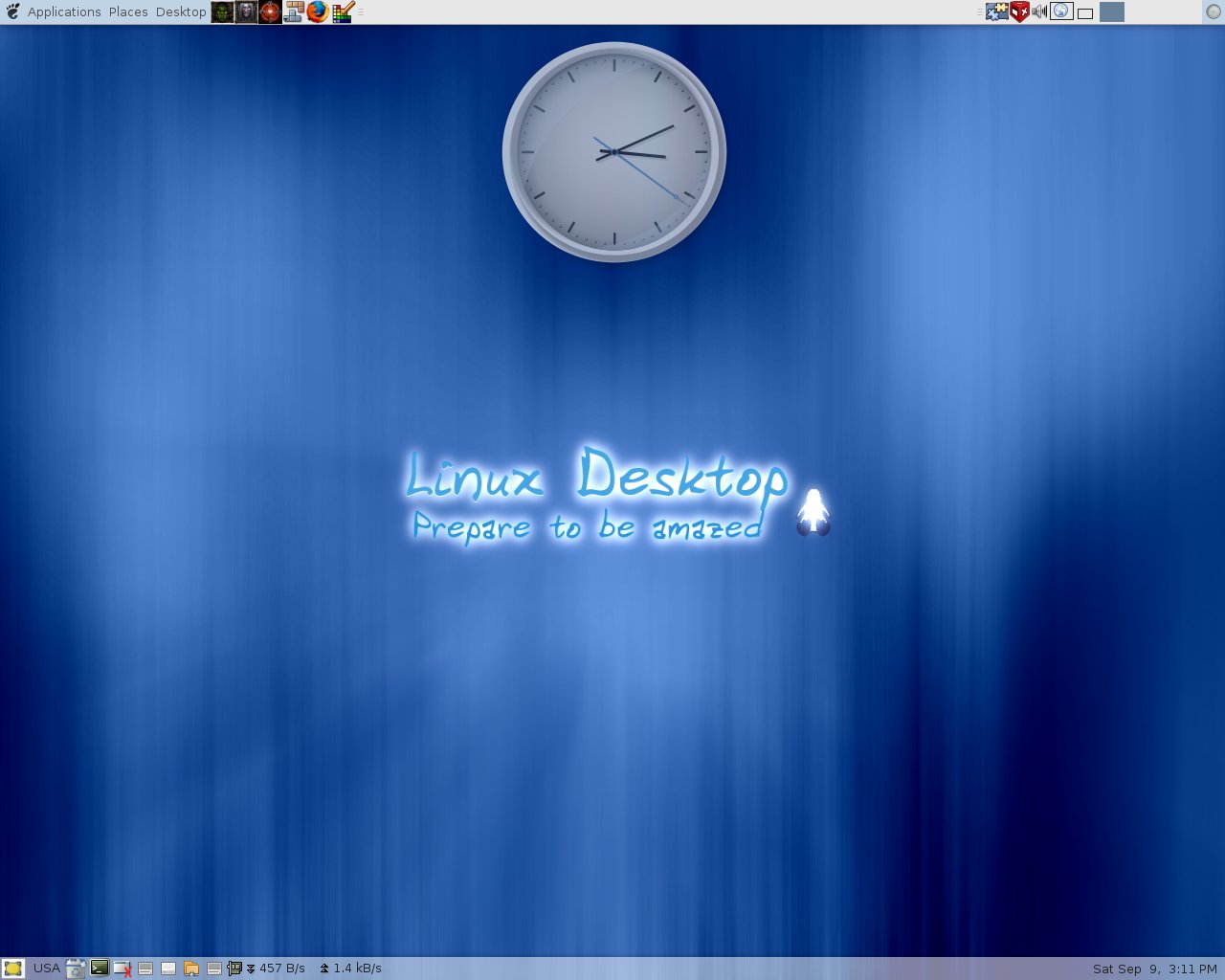Open the Sat Sep 9, 3:11 PM clock
The width and height of the screenshot is (1225, 980).
tap(1155, 969)
